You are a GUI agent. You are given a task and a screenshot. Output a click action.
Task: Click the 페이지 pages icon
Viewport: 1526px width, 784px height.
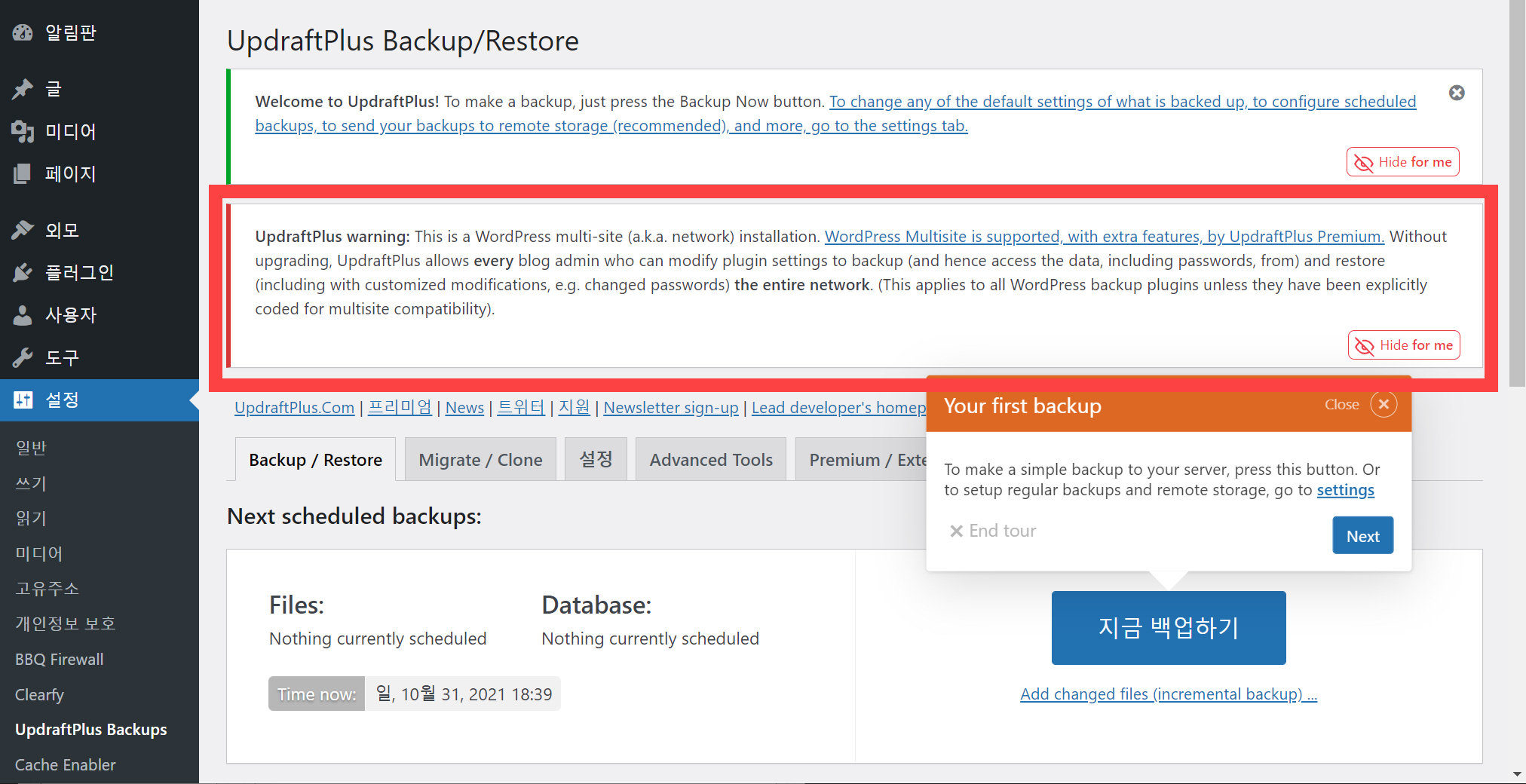[23, 174]
